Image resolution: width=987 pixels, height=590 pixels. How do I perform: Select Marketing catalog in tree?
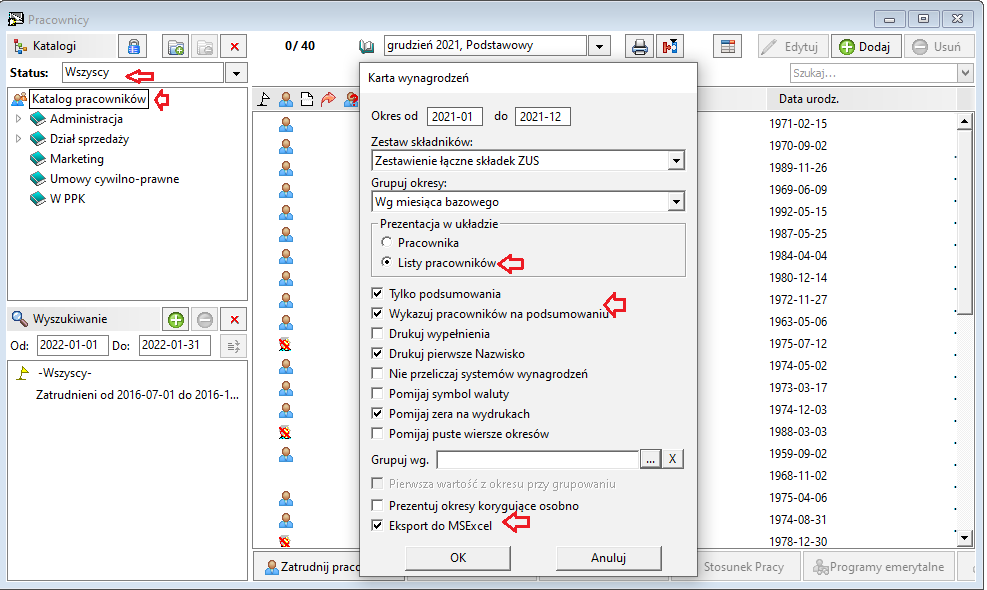[77, 159]
